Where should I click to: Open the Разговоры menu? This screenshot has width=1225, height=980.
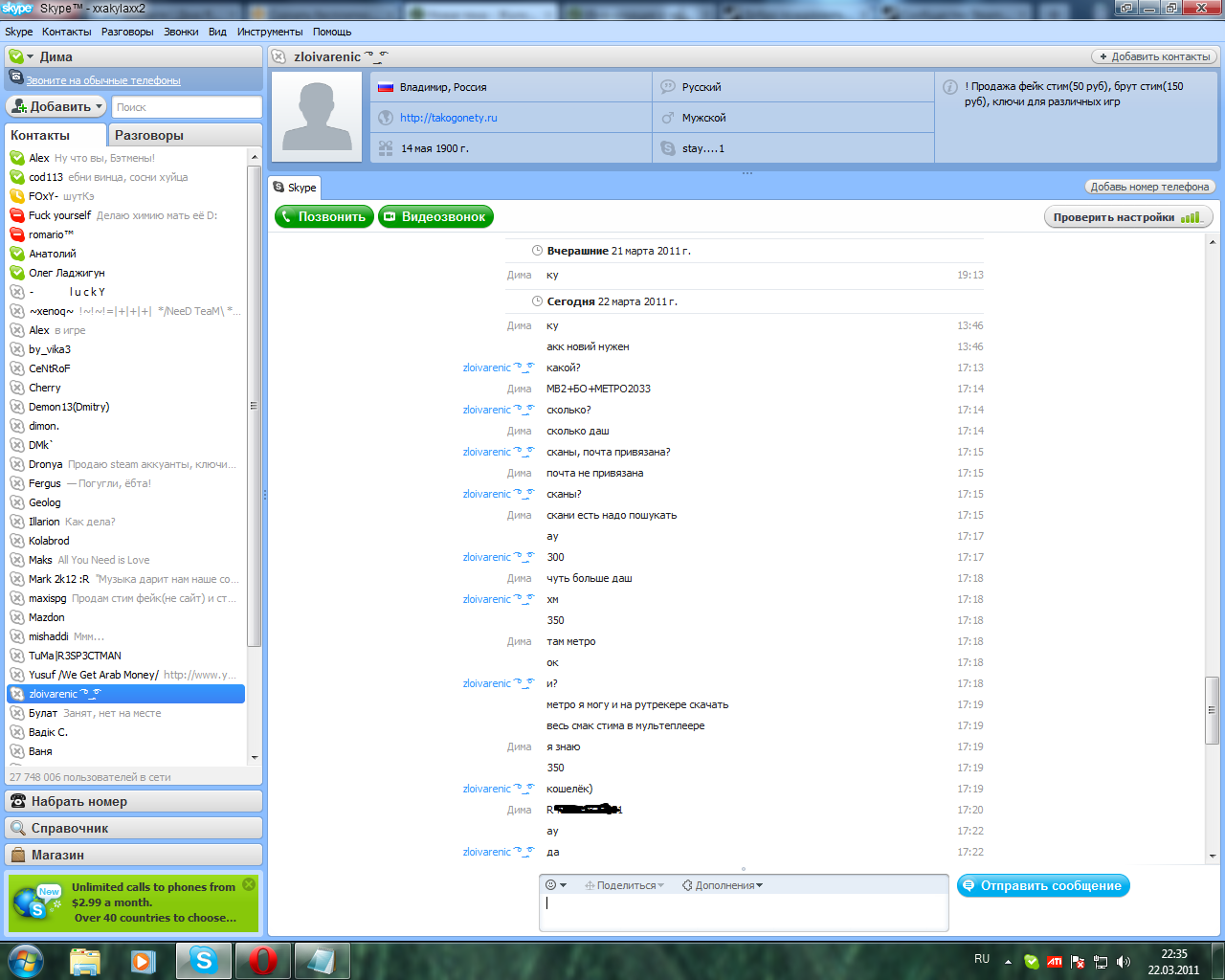point(127,32)
